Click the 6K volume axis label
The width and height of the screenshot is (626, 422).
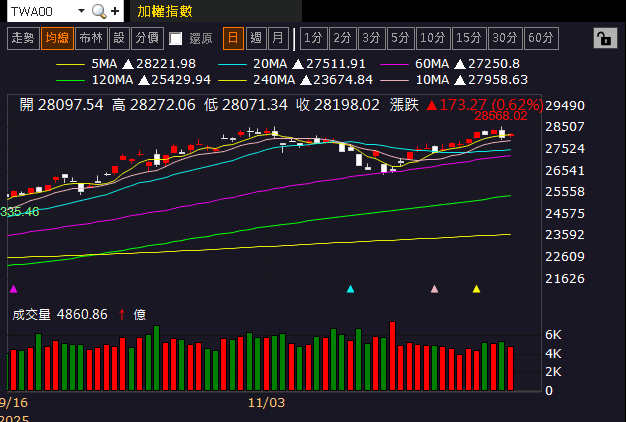[553, 335]
